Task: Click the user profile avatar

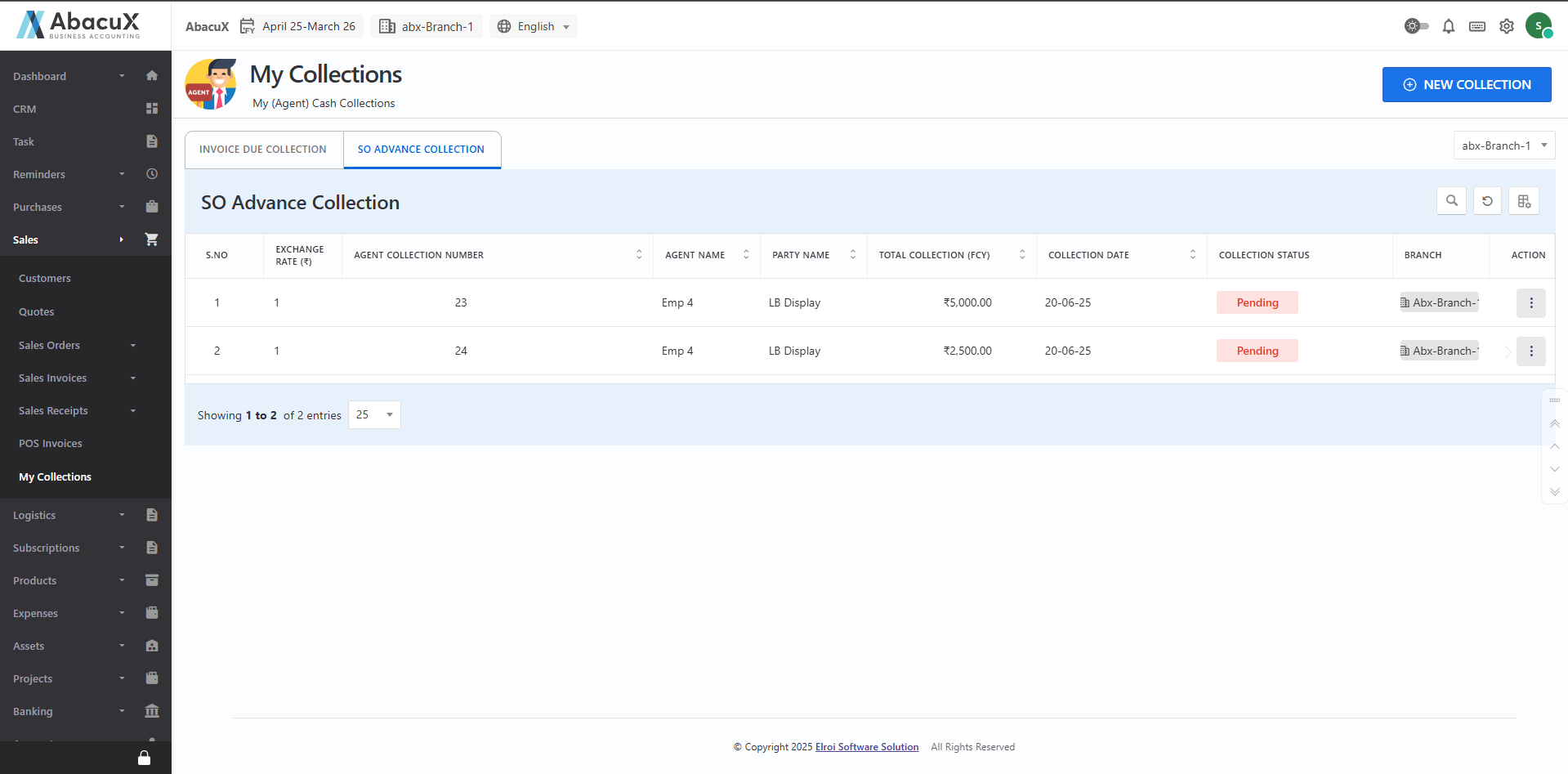Action: (x=1538, y=26)
